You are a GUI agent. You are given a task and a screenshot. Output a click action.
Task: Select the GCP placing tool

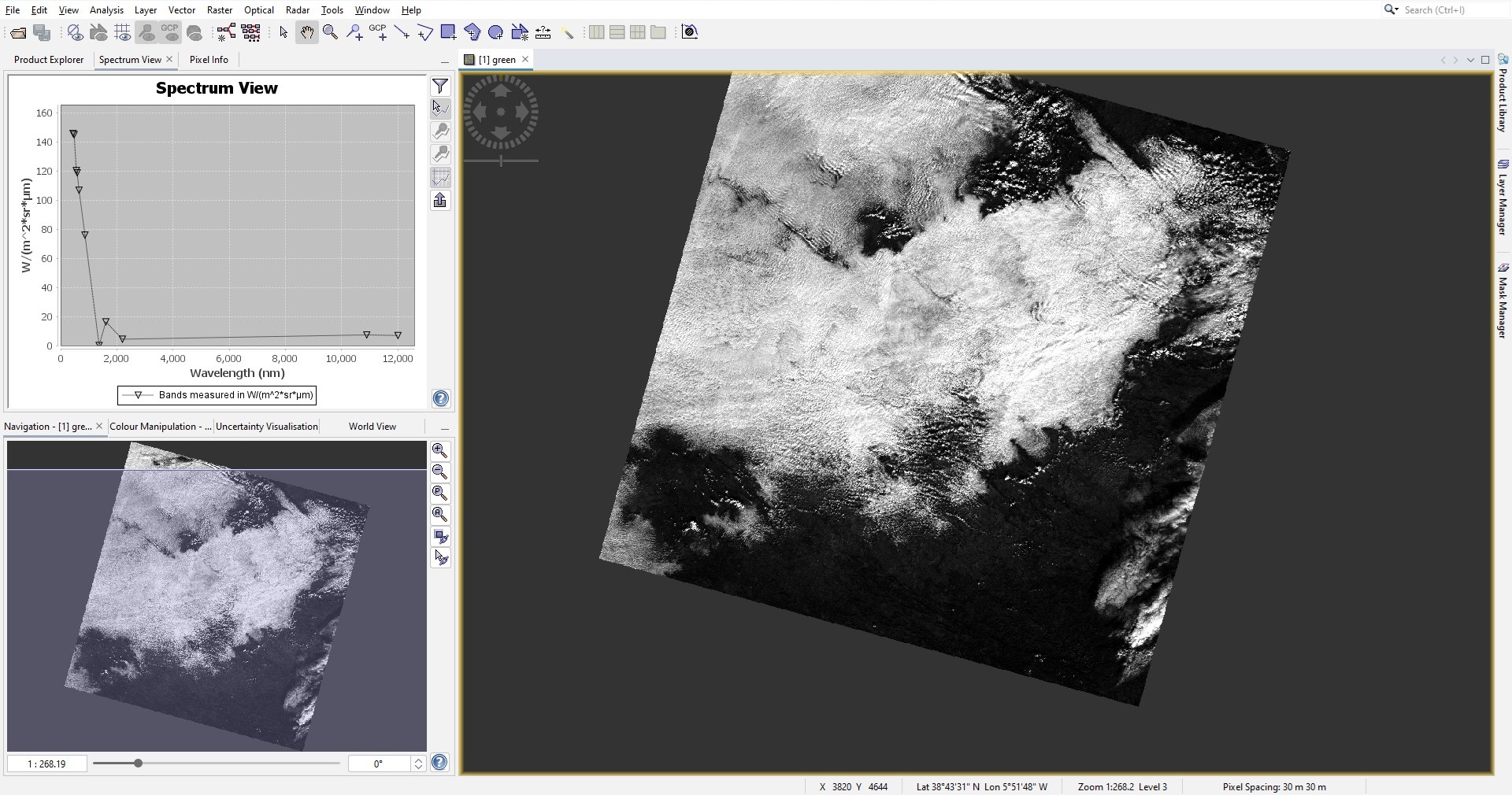point(378,32)
